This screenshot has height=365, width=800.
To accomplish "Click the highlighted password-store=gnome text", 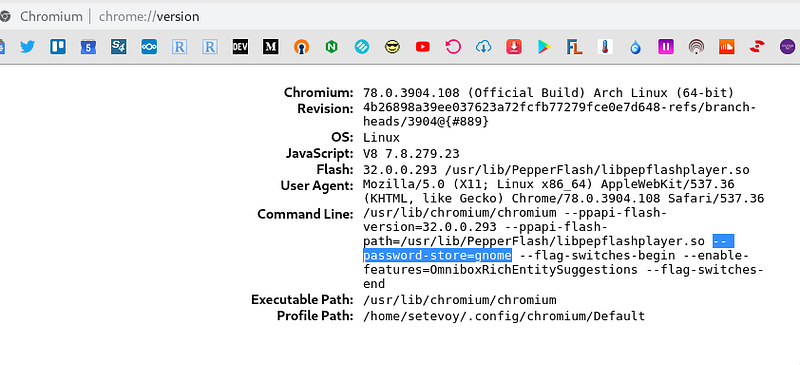I will tap(437, 255).
